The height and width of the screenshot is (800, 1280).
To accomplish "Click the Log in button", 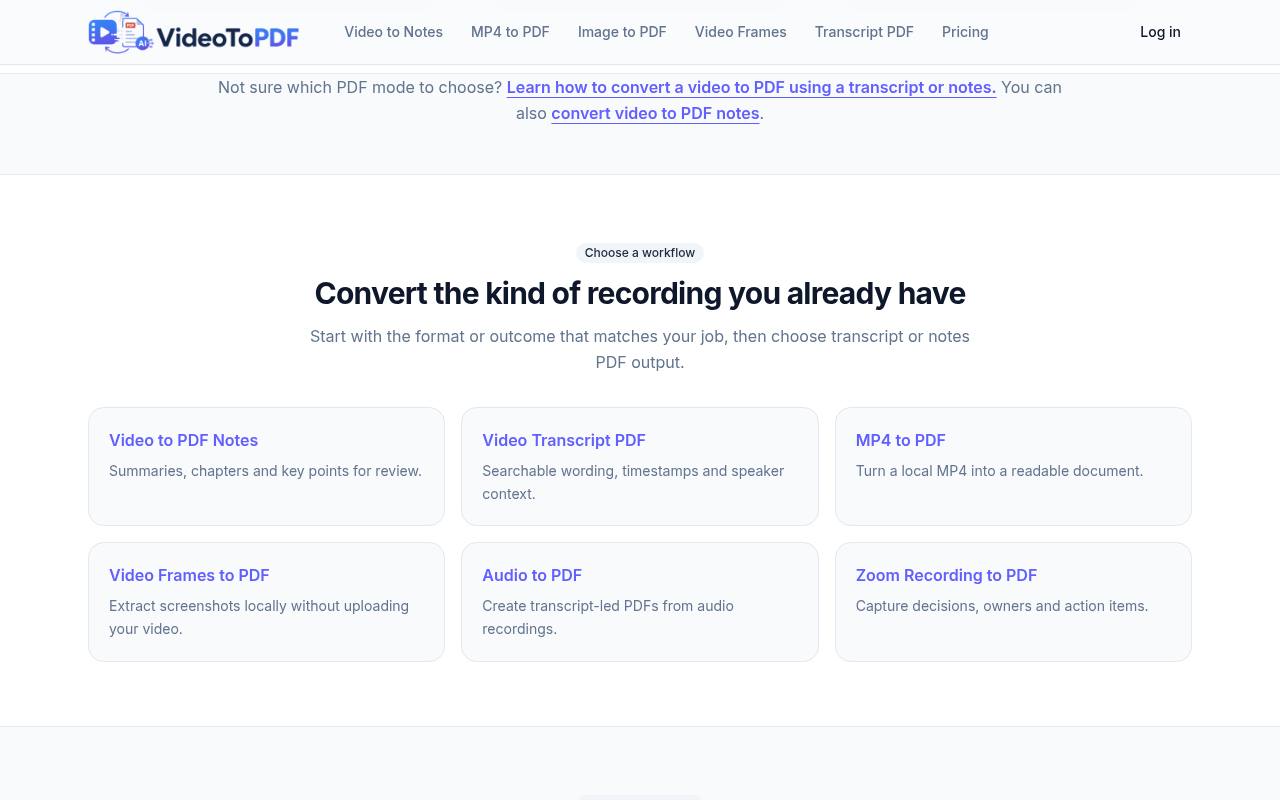I will 1160,32.
